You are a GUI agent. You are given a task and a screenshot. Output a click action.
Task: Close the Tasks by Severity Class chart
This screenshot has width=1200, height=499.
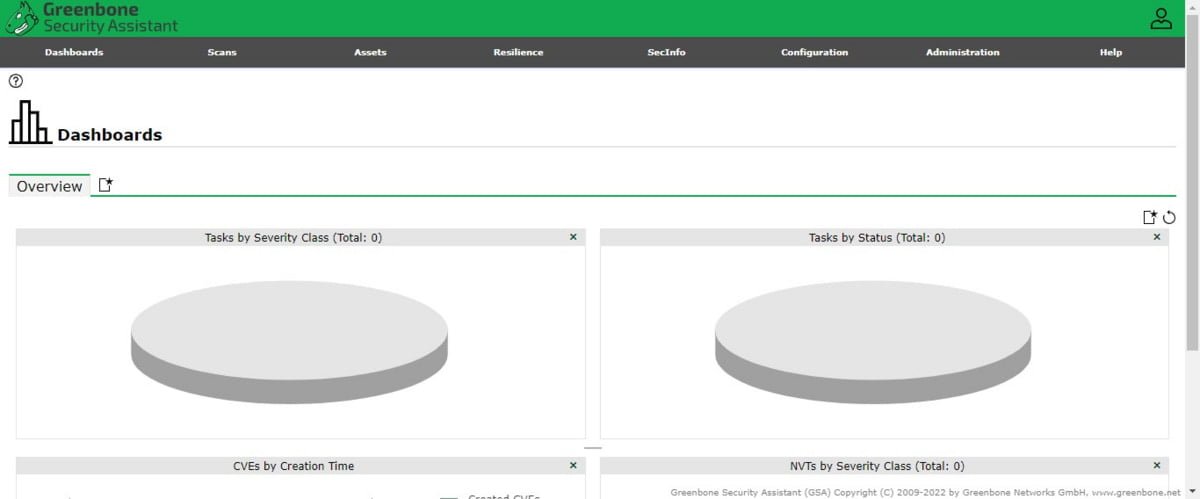573,237
